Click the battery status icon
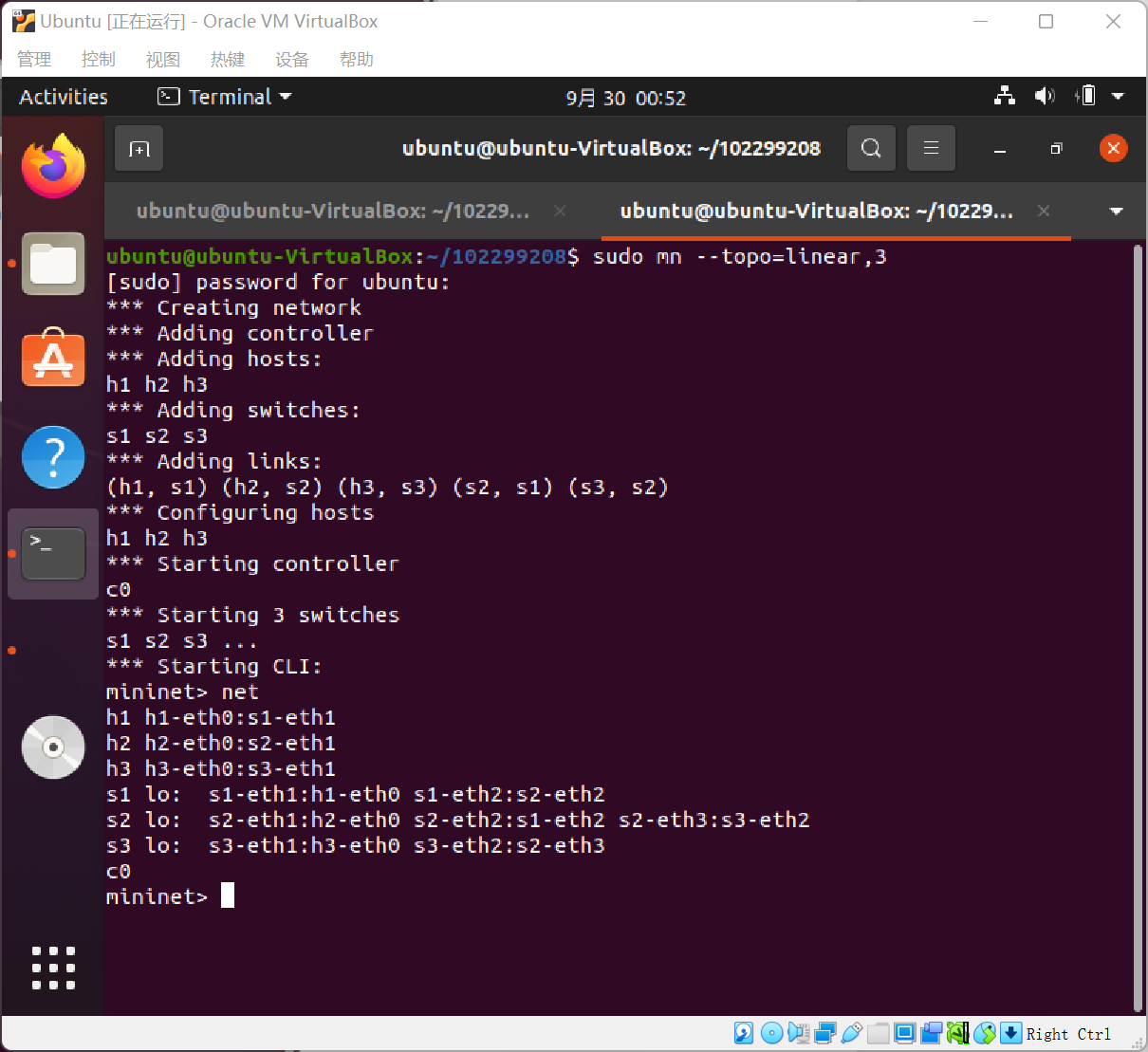 click(1085, 96)
